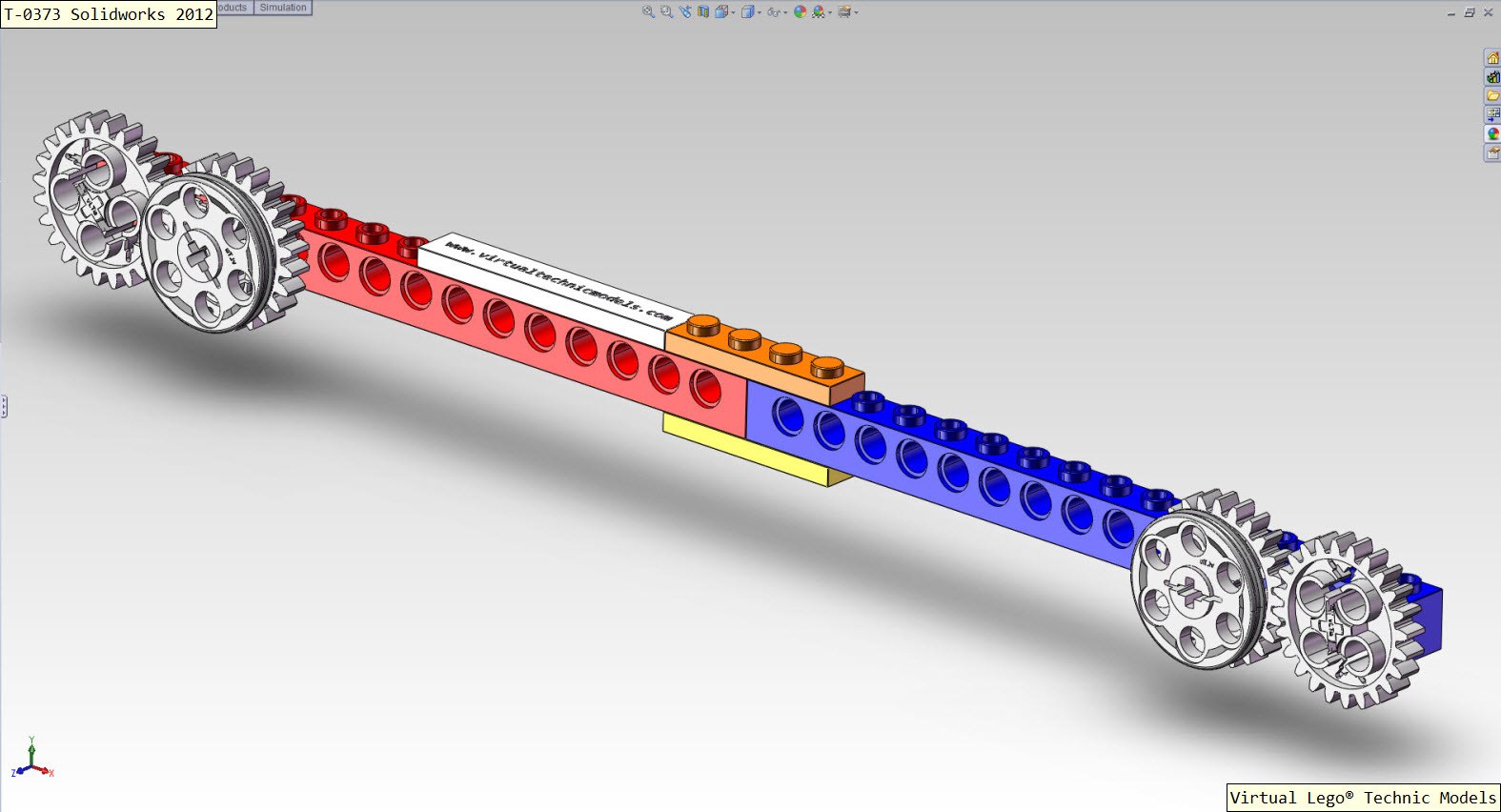Minimize the document window
The height and width of the screenshot is (812, 1501).
[x=1450, y=12]
